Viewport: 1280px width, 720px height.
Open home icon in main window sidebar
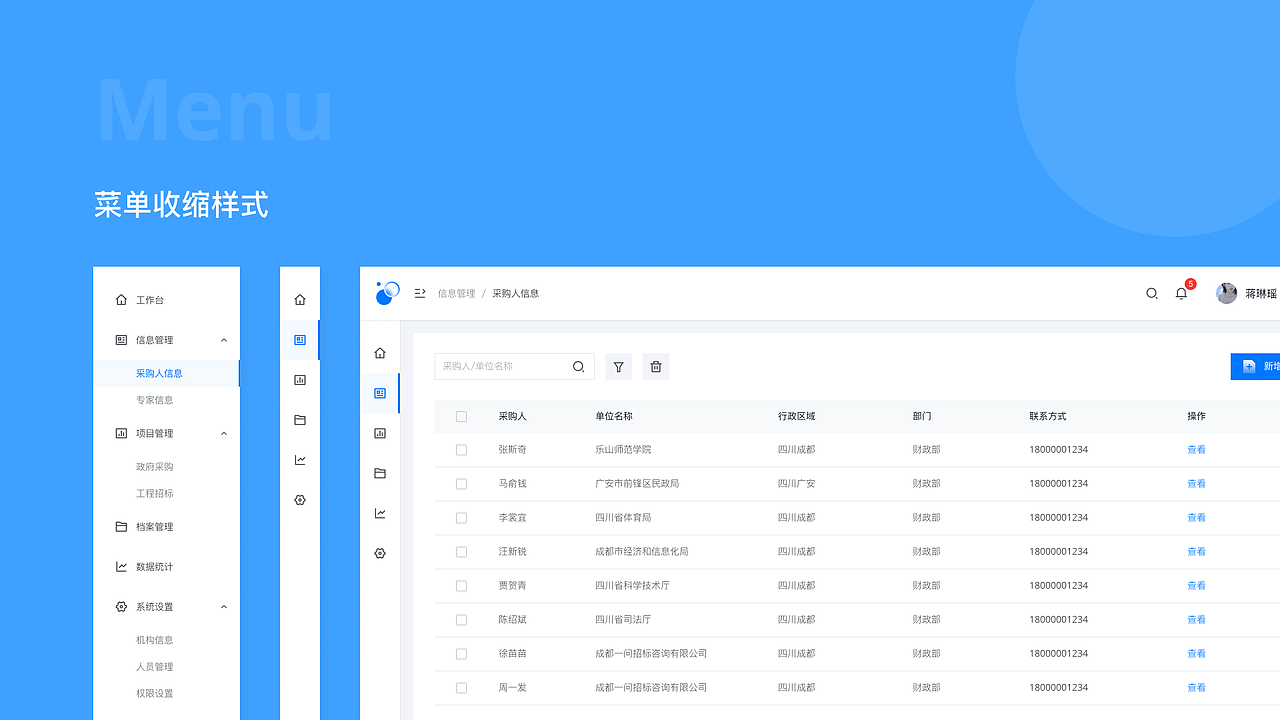[x=380, y=353]
